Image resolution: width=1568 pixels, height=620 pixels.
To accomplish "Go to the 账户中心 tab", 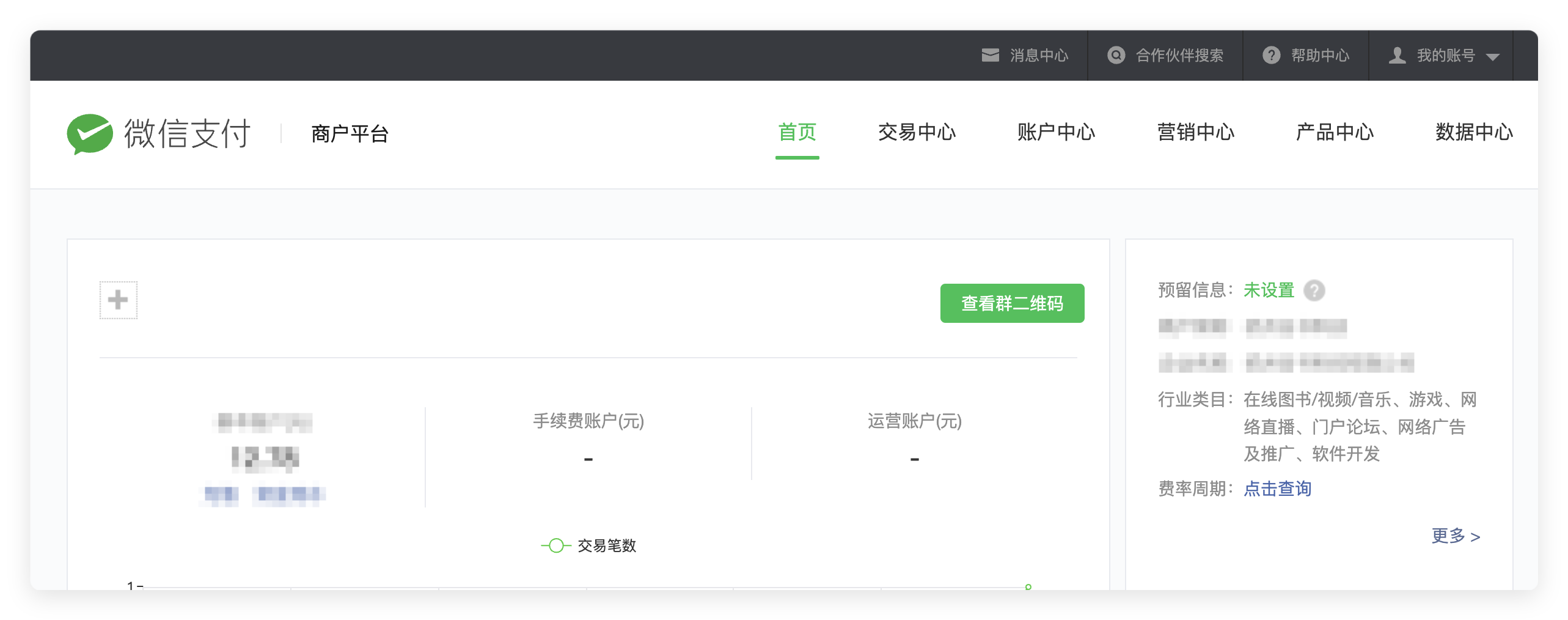I will [1056, 132].
